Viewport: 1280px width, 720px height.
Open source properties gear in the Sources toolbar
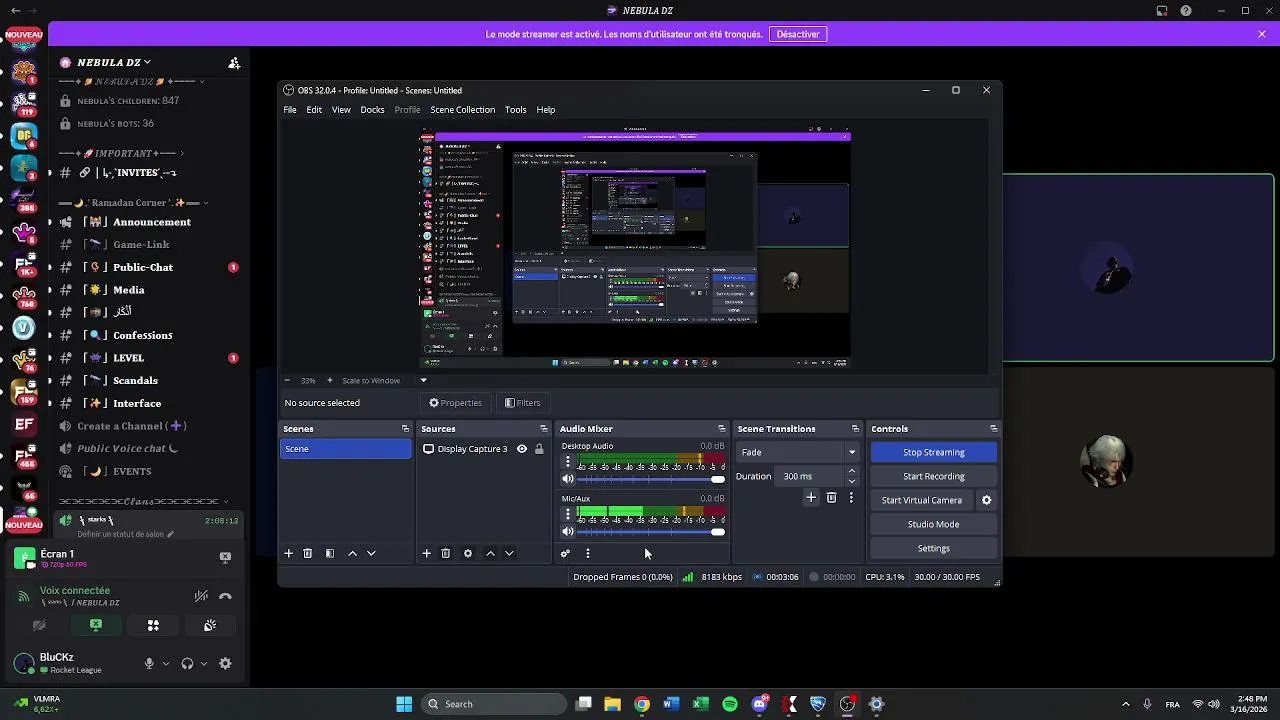coord(468,553)
